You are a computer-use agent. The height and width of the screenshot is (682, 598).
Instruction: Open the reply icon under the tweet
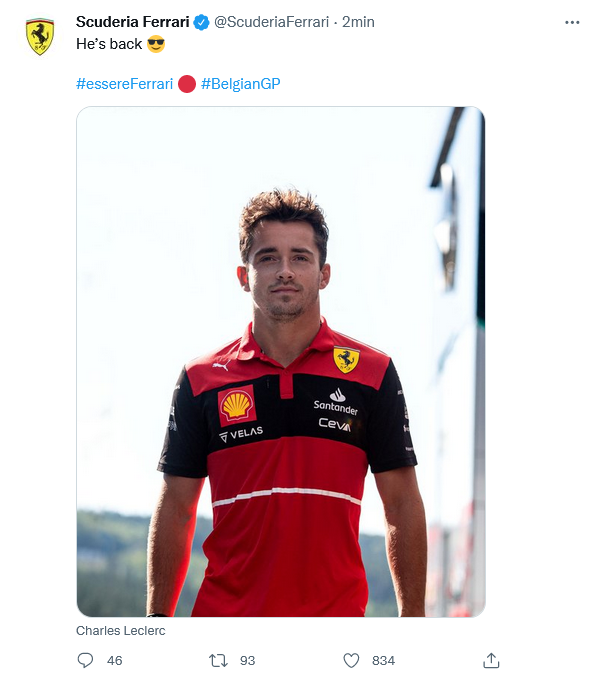coord(85,660)
